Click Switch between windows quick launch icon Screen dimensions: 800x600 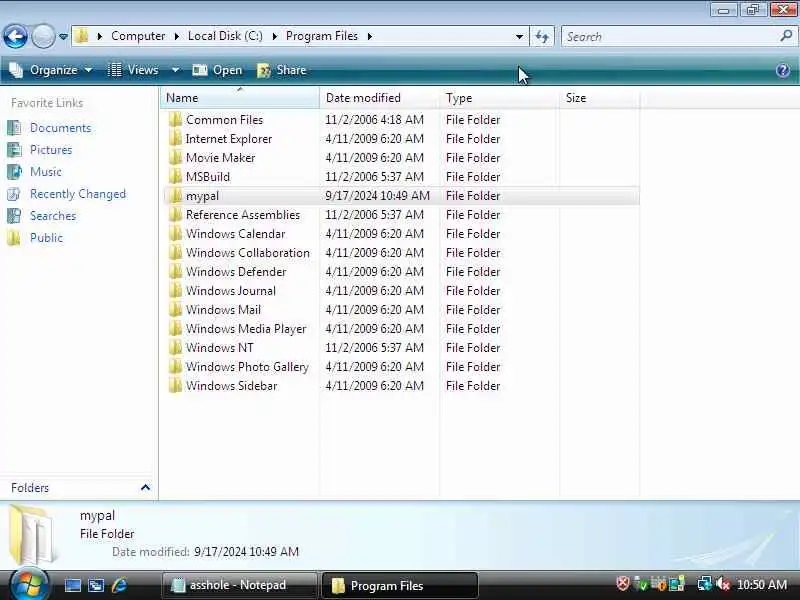[x=96, y=585]
